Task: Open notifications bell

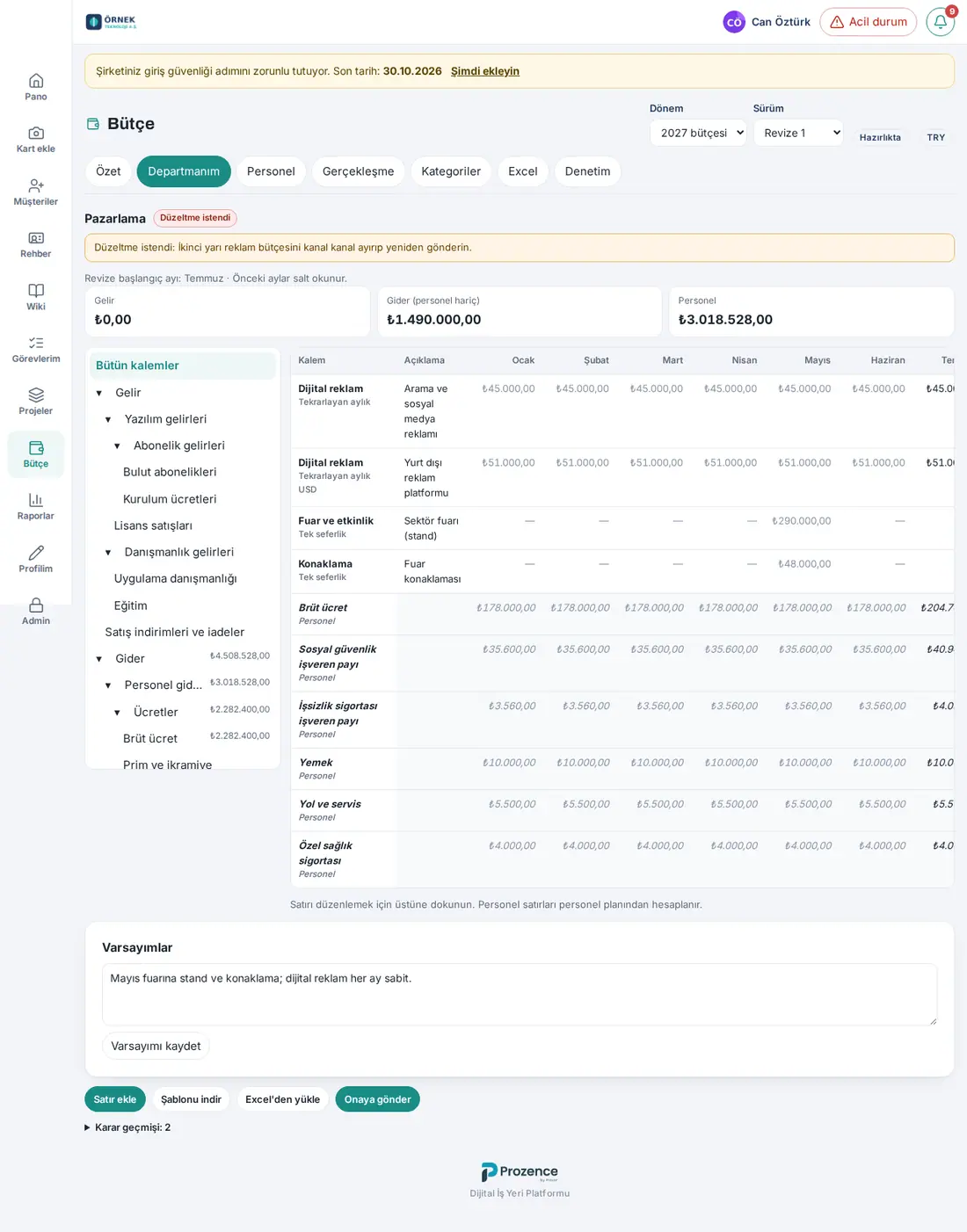Action: coord(941,22)
